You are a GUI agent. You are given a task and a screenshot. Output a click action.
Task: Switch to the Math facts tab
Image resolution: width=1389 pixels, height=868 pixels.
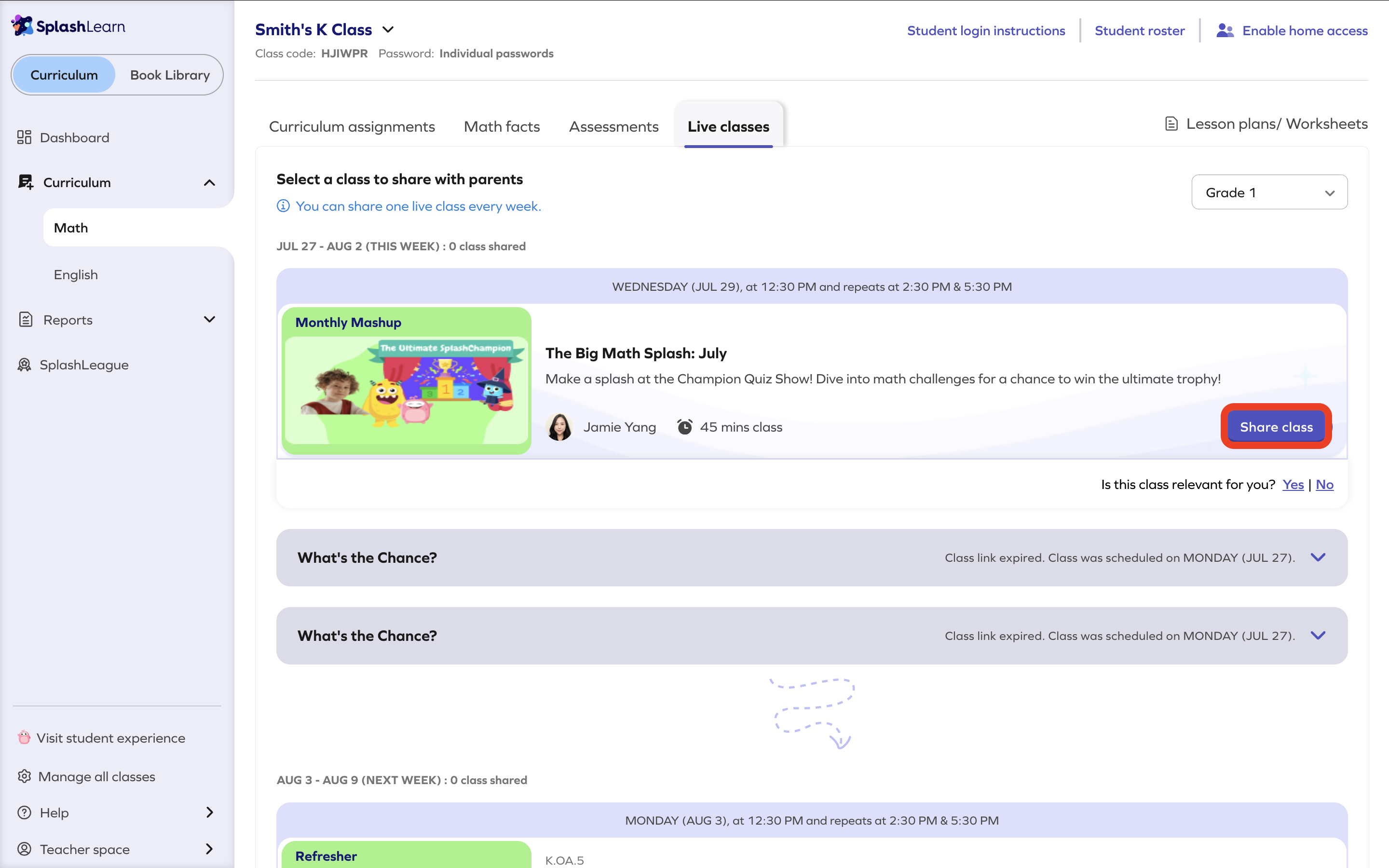pos(502,126)
